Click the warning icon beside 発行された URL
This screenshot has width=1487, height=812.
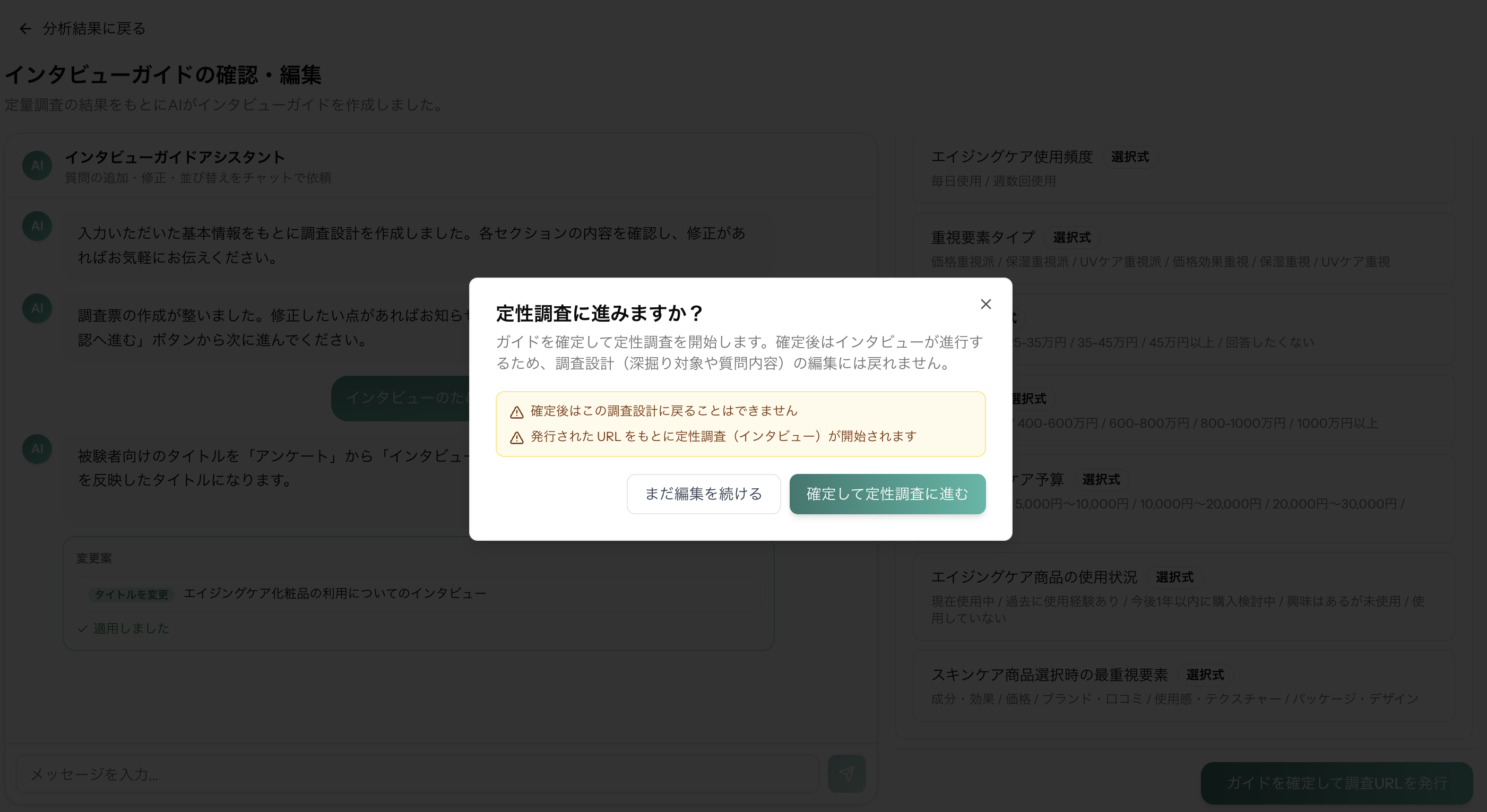point(517,437)
